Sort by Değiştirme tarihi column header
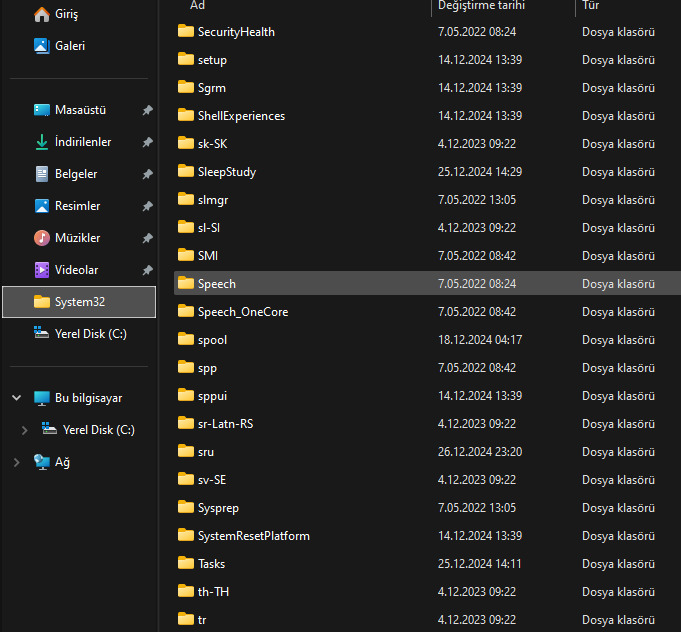 click(x=481, y=5)
